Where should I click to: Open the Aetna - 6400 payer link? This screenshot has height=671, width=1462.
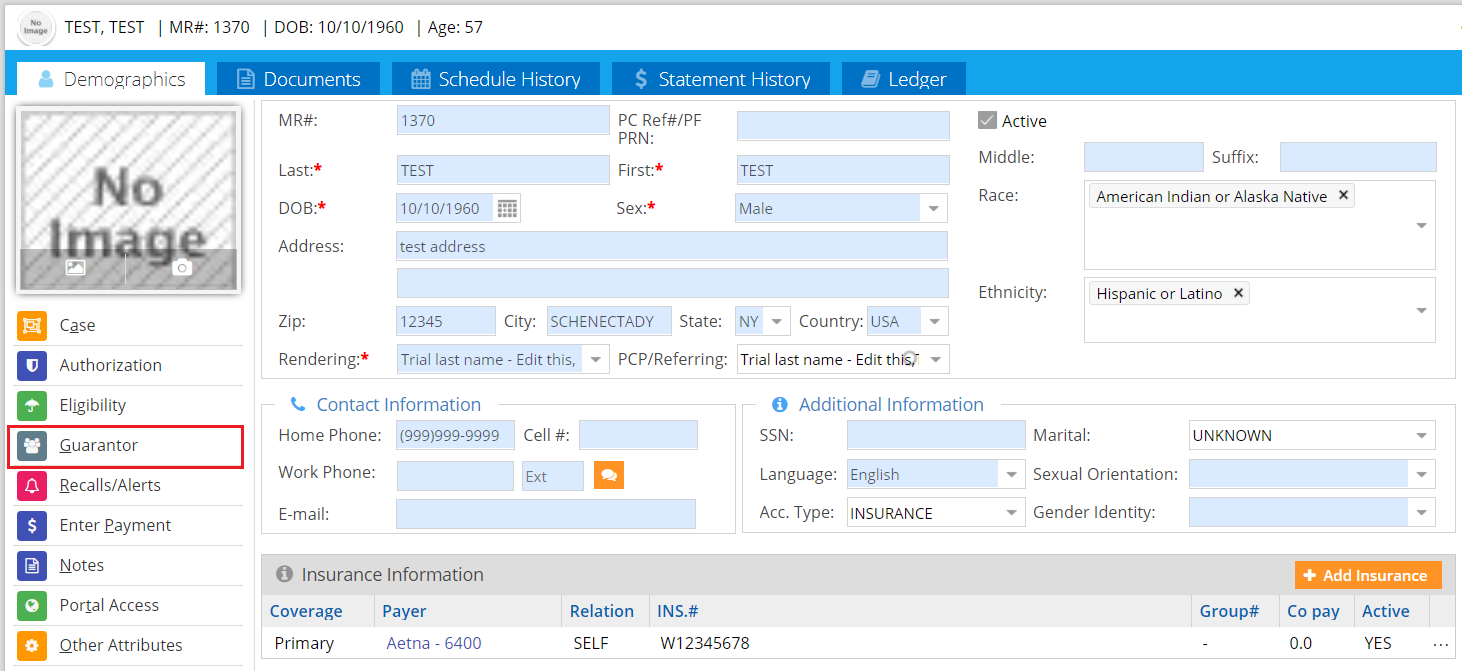pyautogui.click(x=434, y=643)
